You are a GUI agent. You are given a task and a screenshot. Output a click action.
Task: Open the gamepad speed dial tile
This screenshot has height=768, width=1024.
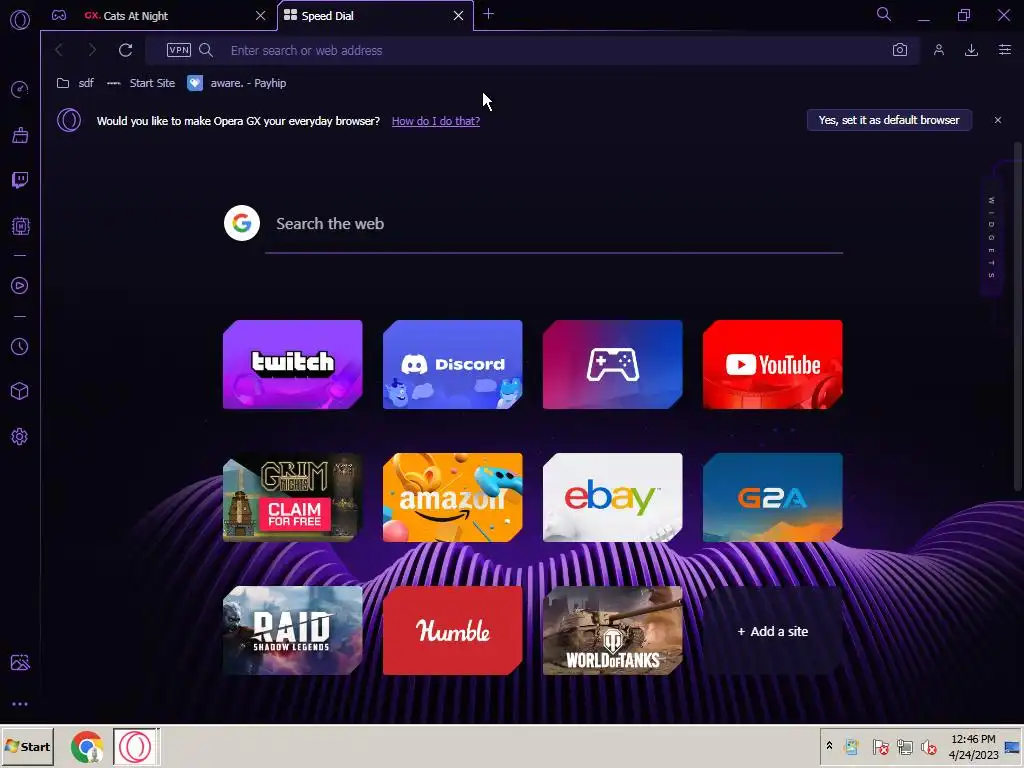(613, 364)
